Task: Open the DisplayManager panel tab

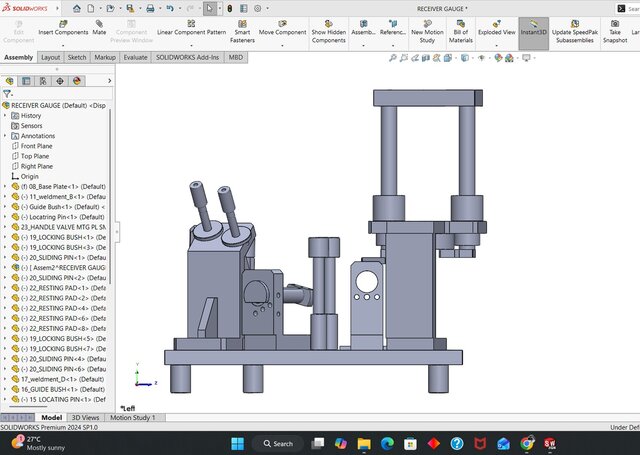Action: point(77,81)
